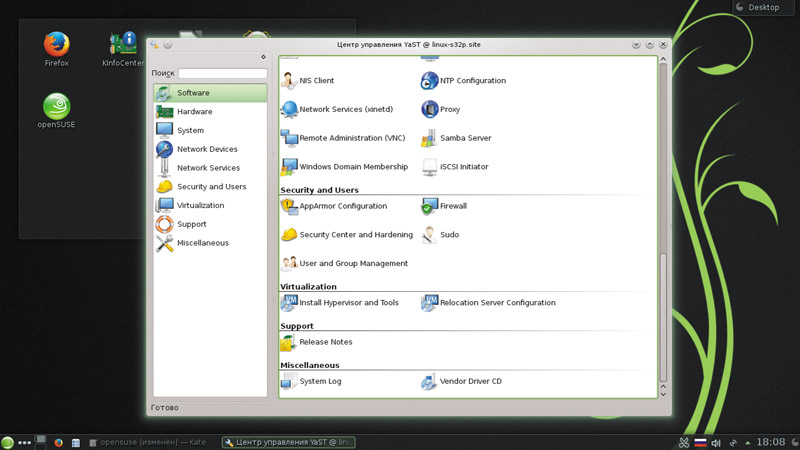Click scrollbar up arrow in module list

tap(663, 59)
